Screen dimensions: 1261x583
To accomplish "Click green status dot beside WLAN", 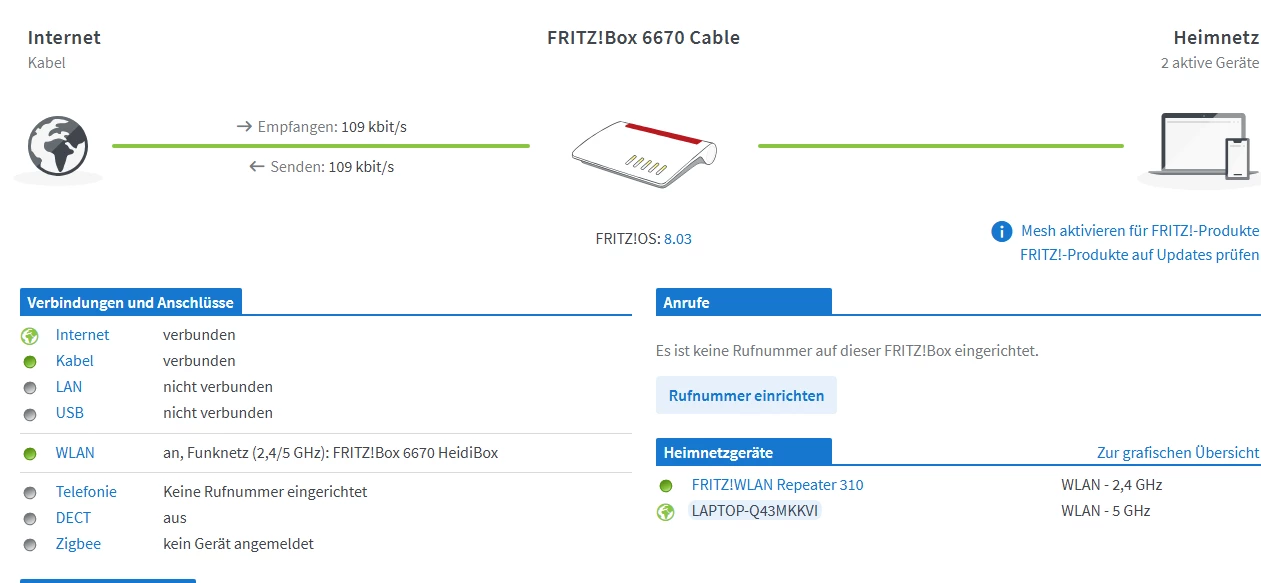I will (x=30, y=453).
